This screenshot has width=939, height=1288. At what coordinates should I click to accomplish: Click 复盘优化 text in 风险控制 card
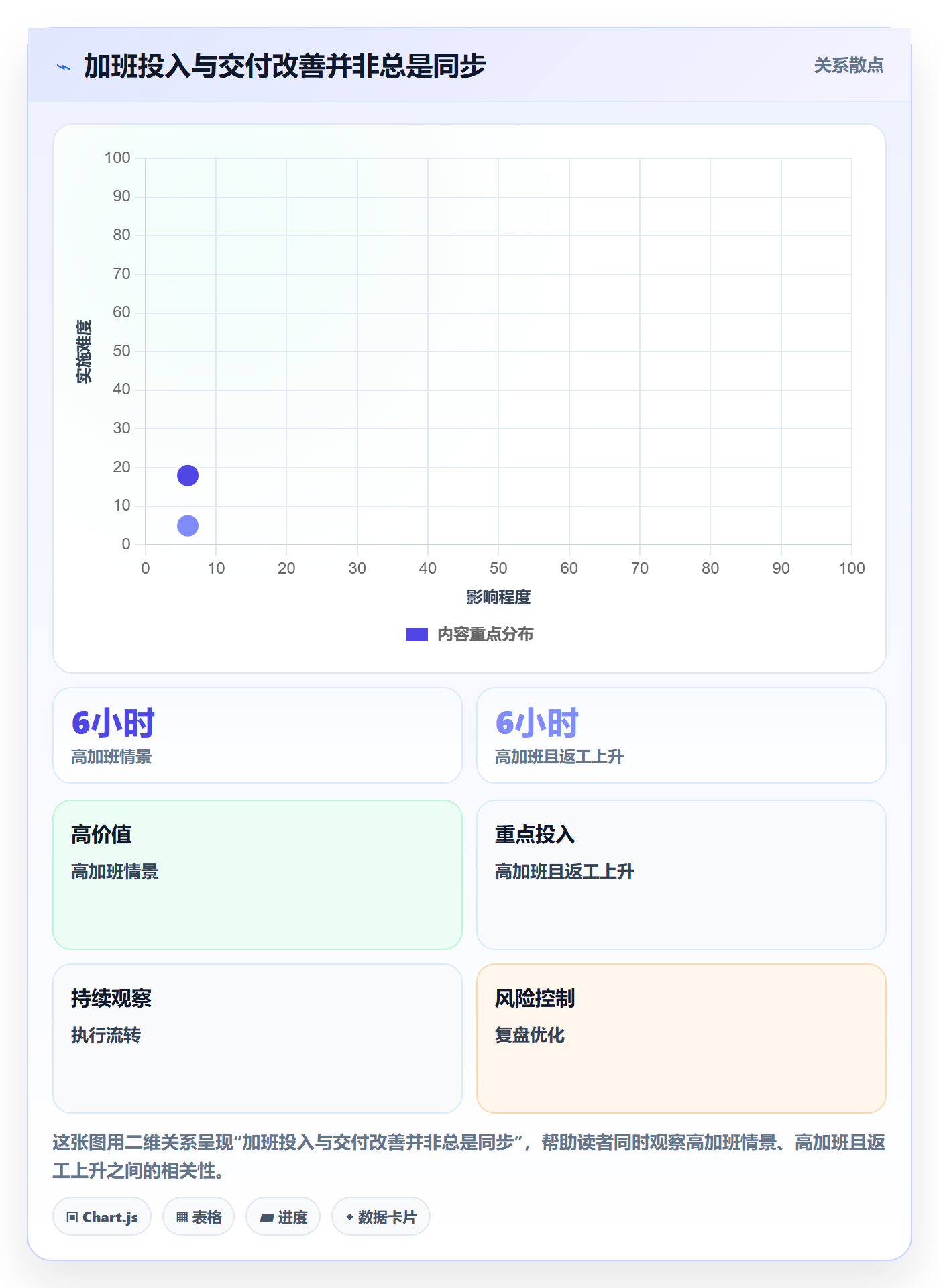(530, 1035)
